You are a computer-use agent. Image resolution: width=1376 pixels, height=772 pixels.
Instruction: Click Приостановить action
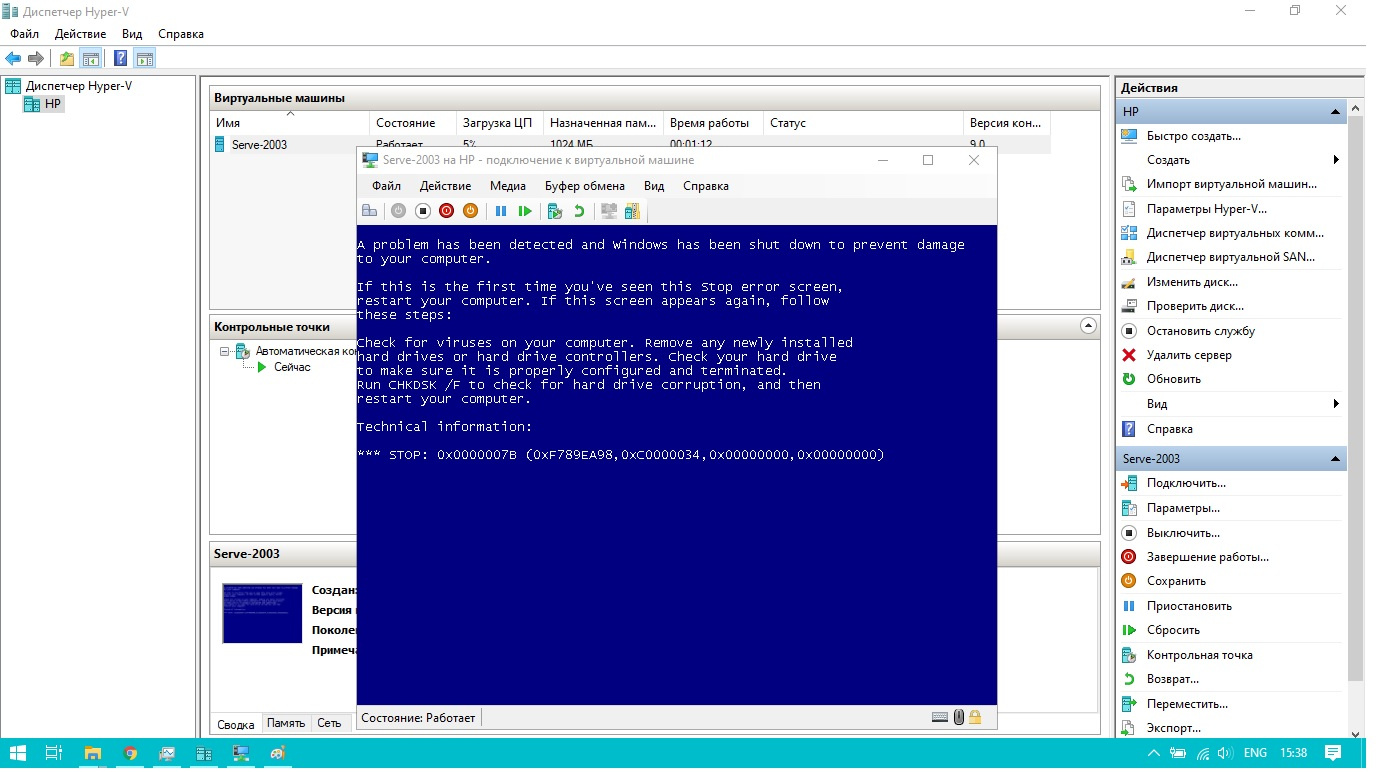tap(1189, 606)
